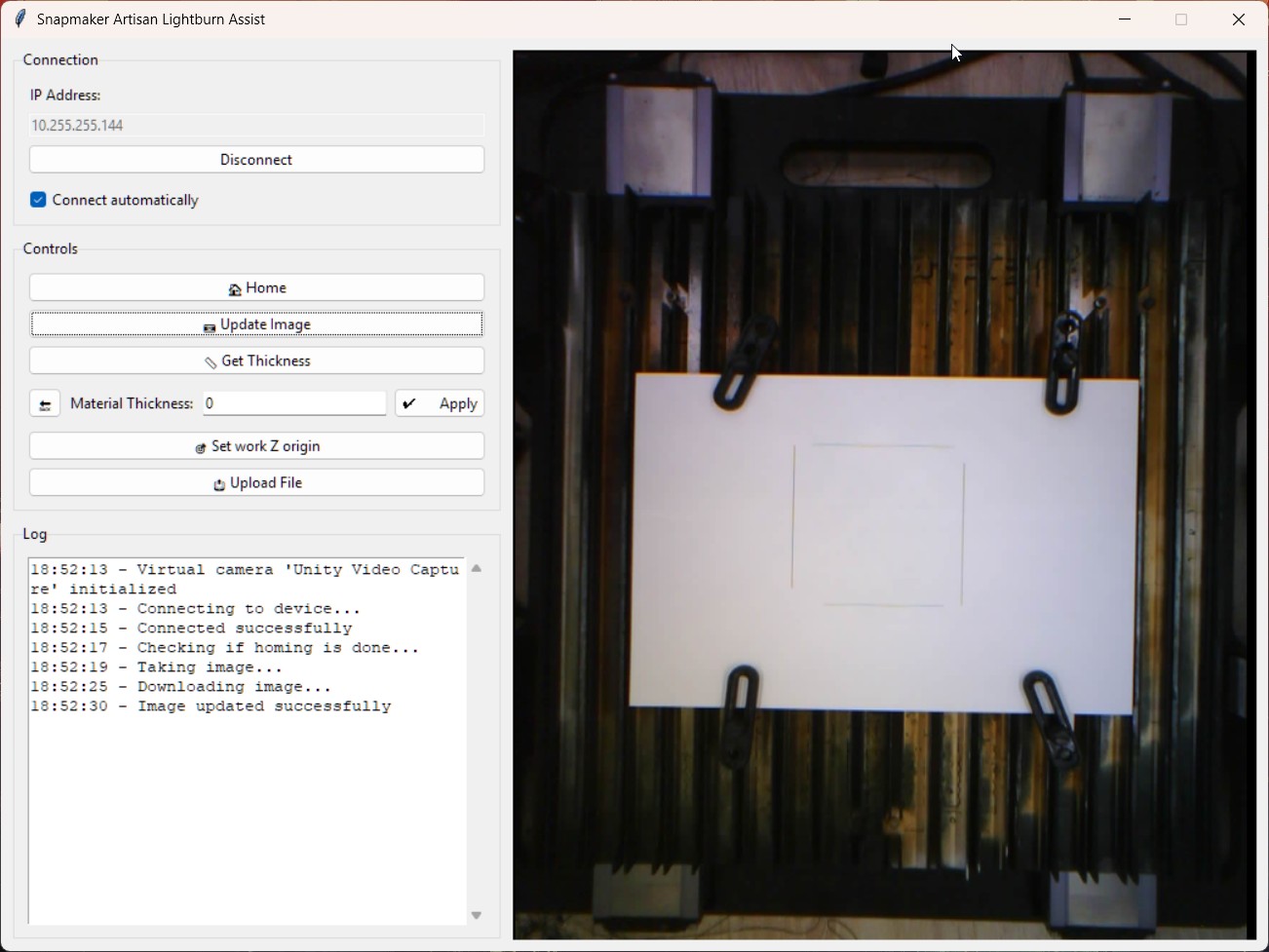
Task: Click Update Image to capture a camera photo
Action: (x=257, y=324)
